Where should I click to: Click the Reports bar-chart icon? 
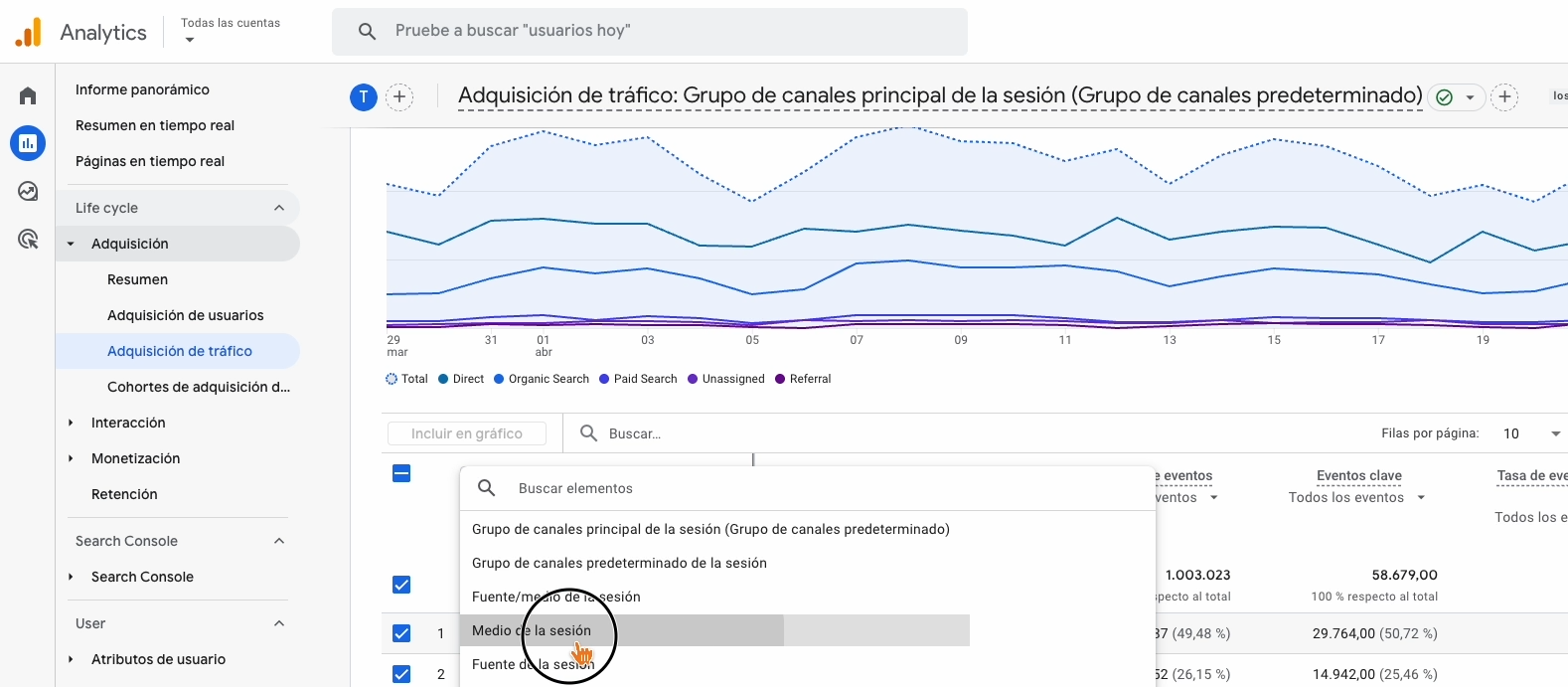coord(28,143)
